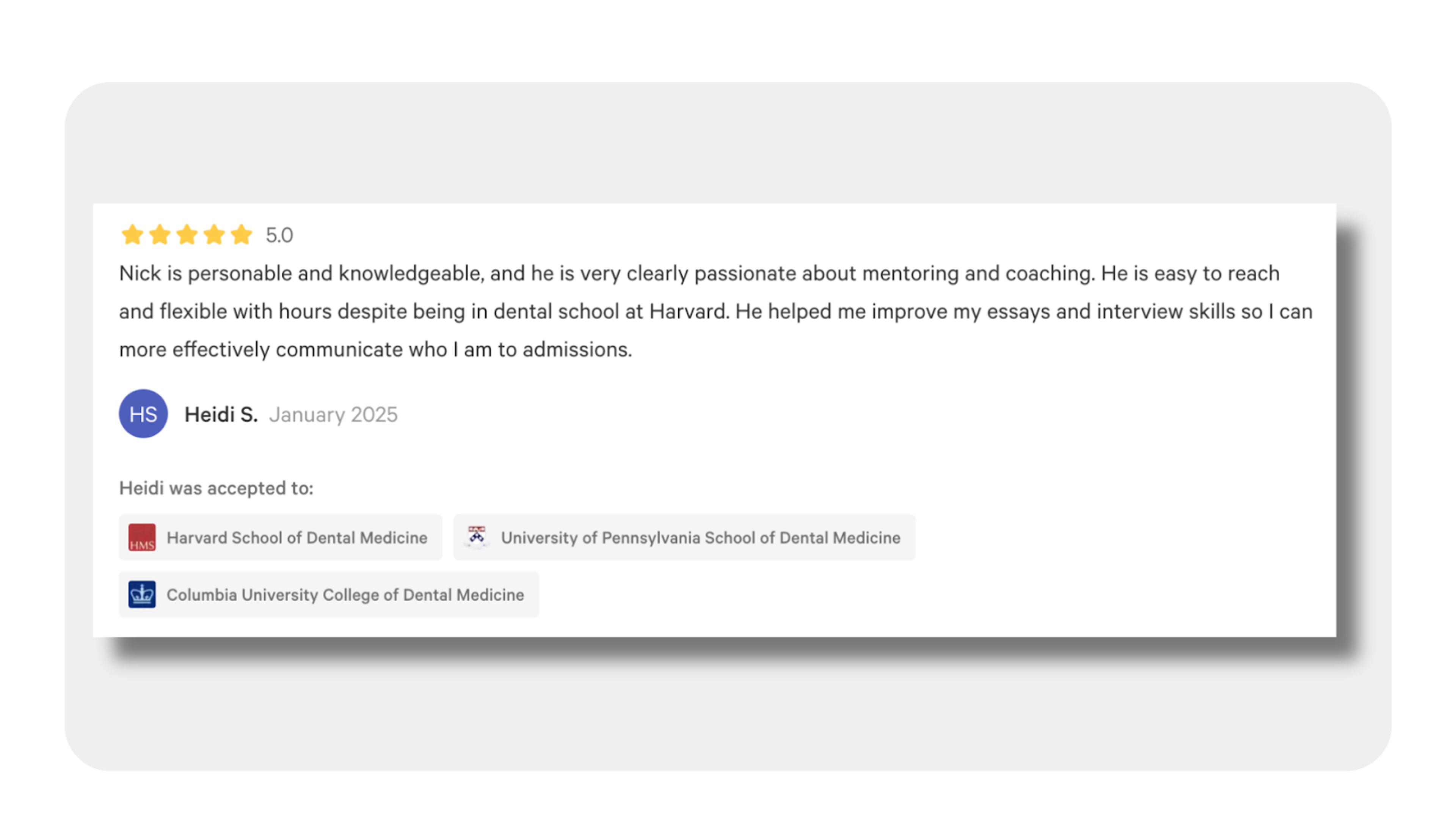Screen dimensions: 1456x819
Task: Click the University of Pennsylvania crest icon
Action: click(x=477, y=537)
